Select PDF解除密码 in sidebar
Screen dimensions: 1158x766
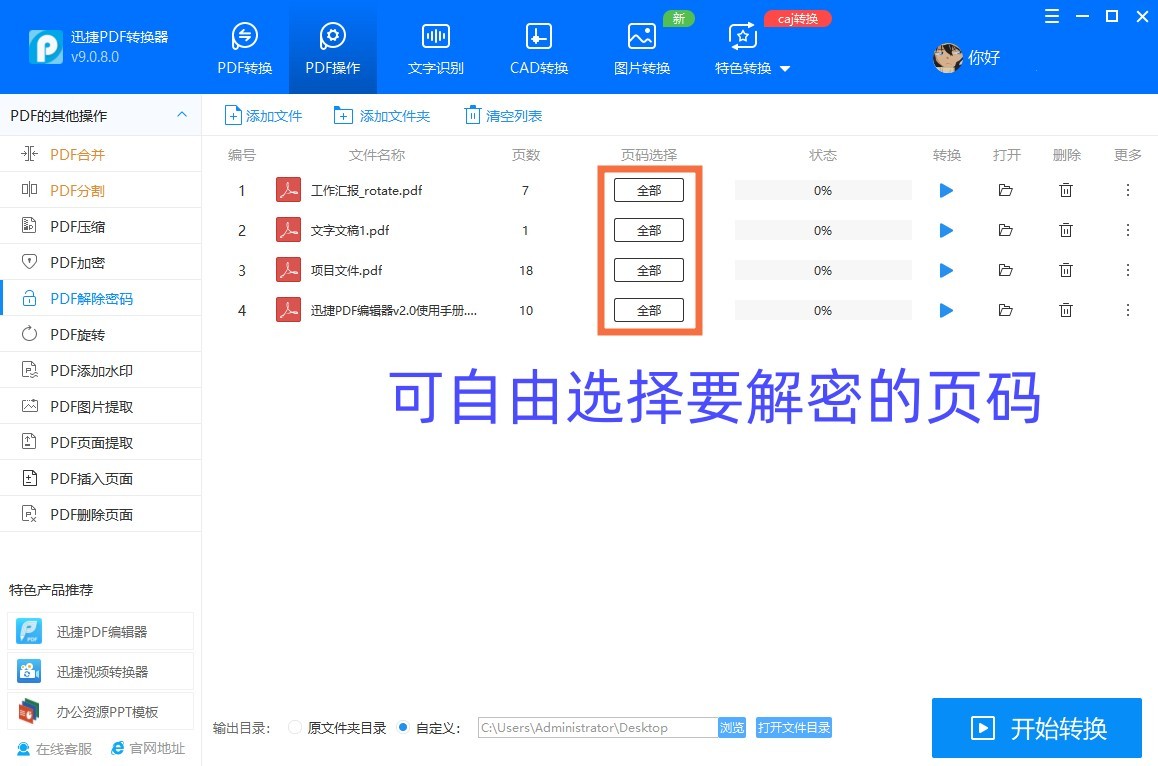pos(100,298)
